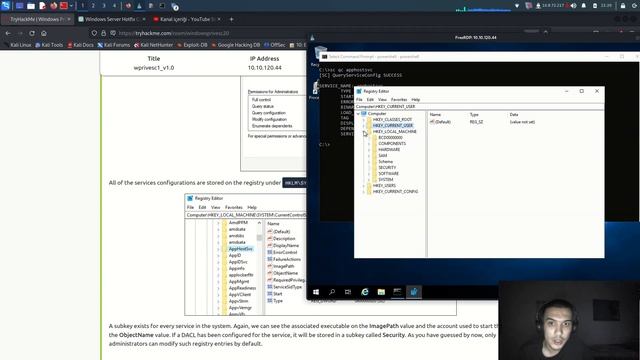The height and width of the screenshot is (360, 640).
Task: Switch to Command Prompt on the Windows taskbar
Action: pyautogui.click(x=397, y=292)
